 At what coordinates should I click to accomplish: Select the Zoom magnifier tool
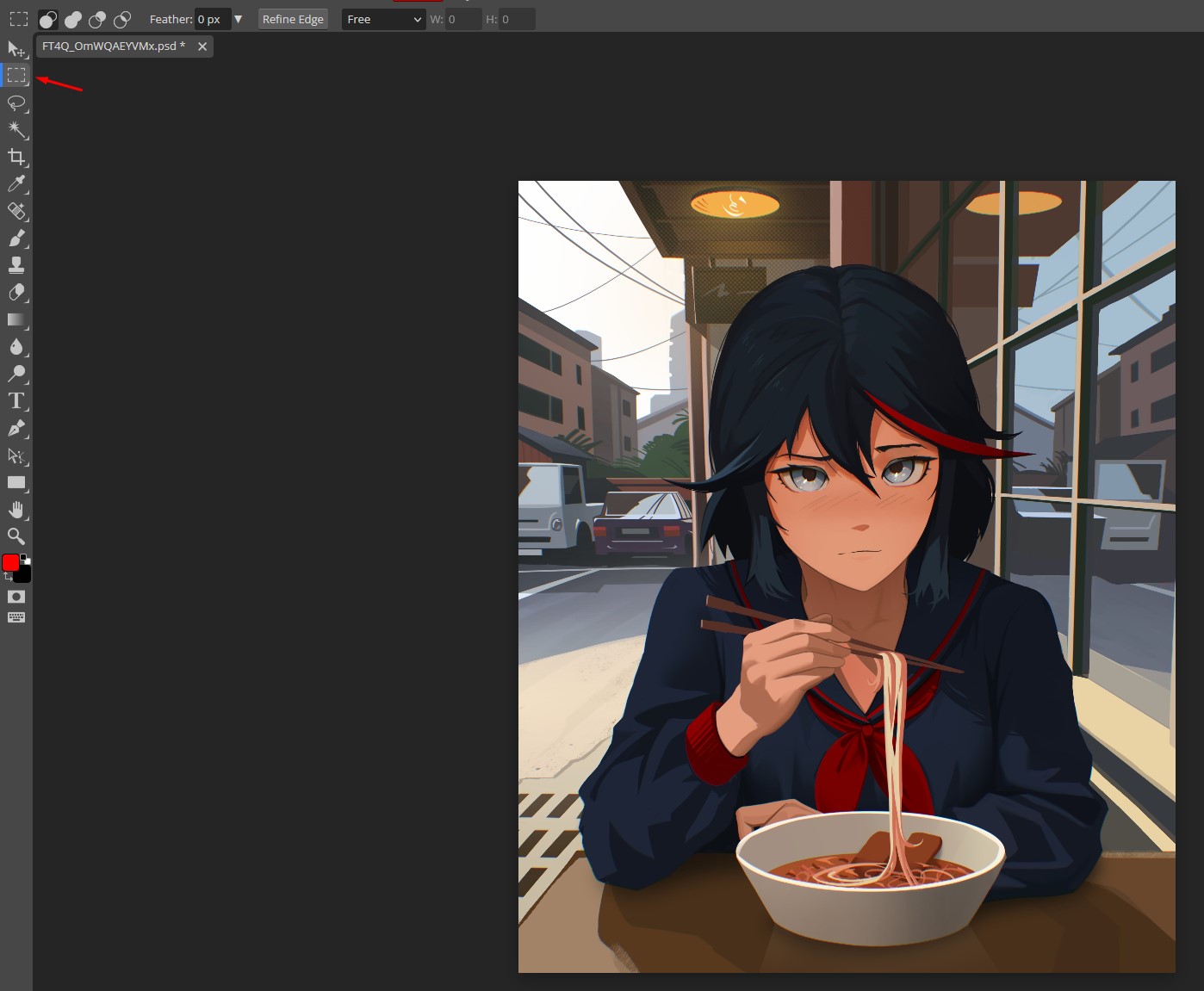[x=16, y=536]
